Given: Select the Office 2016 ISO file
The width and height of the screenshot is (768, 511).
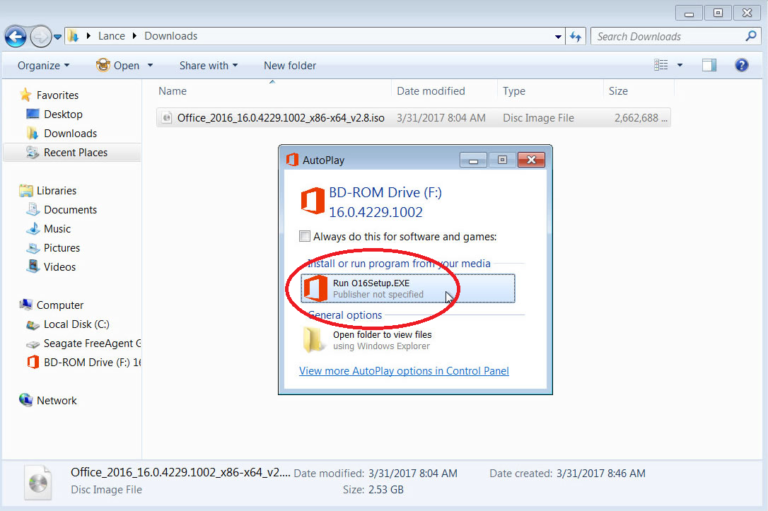Looking at the screenshot, I should pos(280,118).
